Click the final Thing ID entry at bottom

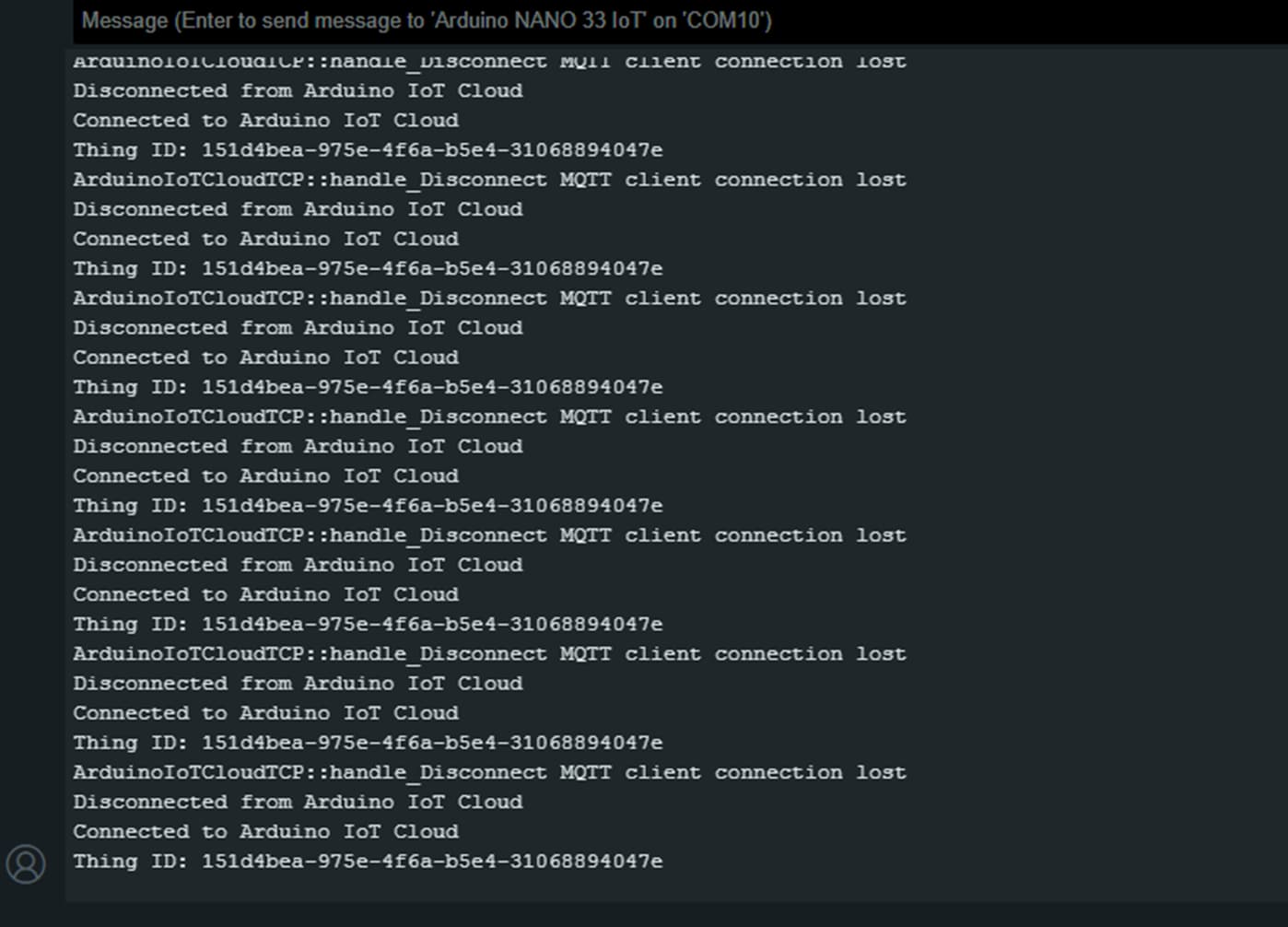(367, 861)
